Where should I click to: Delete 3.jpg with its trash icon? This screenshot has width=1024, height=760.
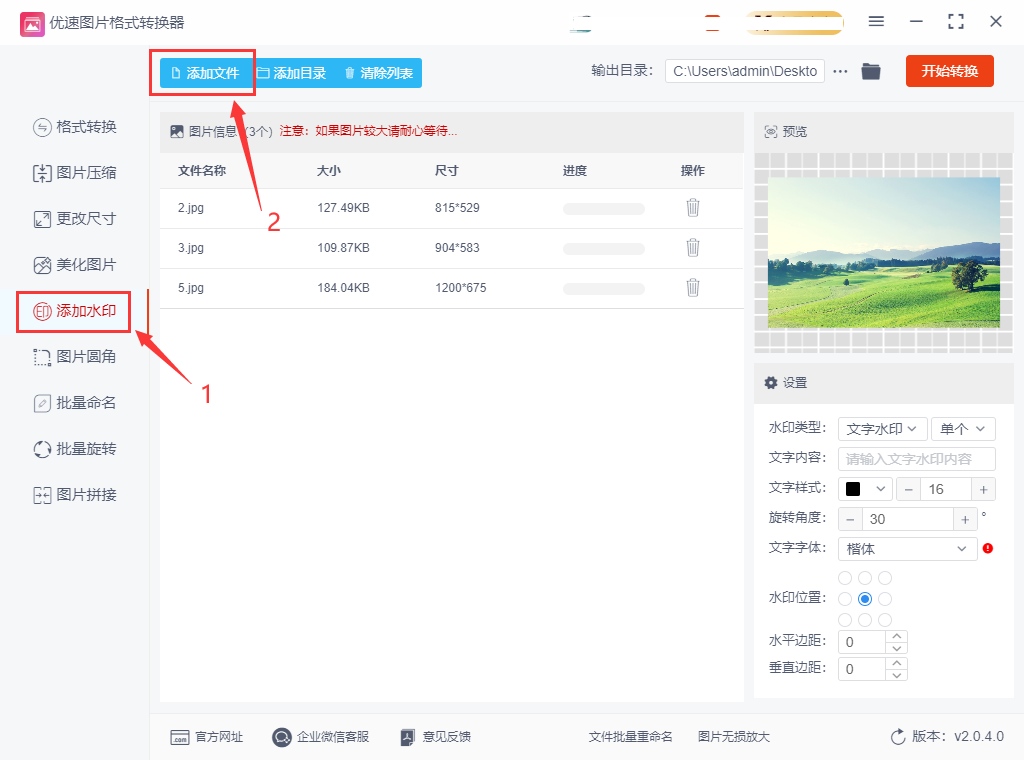(x=693, y=247)
